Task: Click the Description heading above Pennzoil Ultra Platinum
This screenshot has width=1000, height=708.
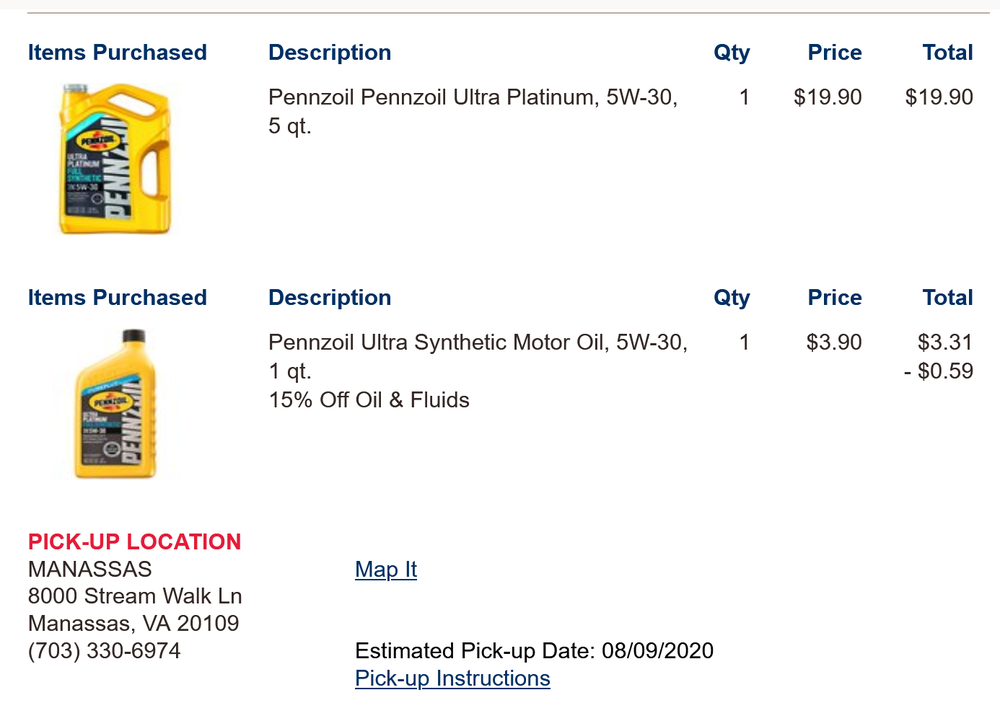Action: [x=330, y=53]
